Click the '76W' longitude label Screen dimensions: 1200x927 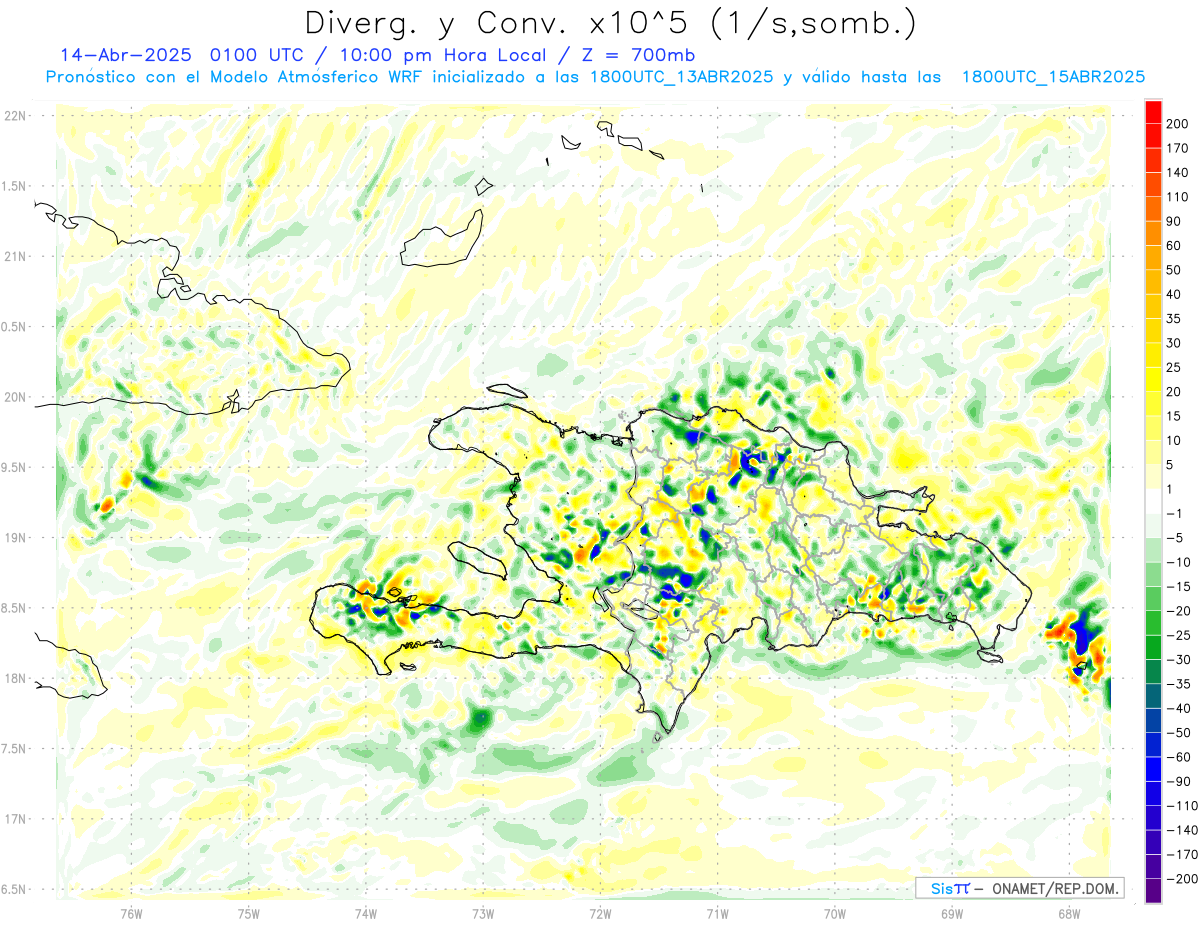point(132,913)
